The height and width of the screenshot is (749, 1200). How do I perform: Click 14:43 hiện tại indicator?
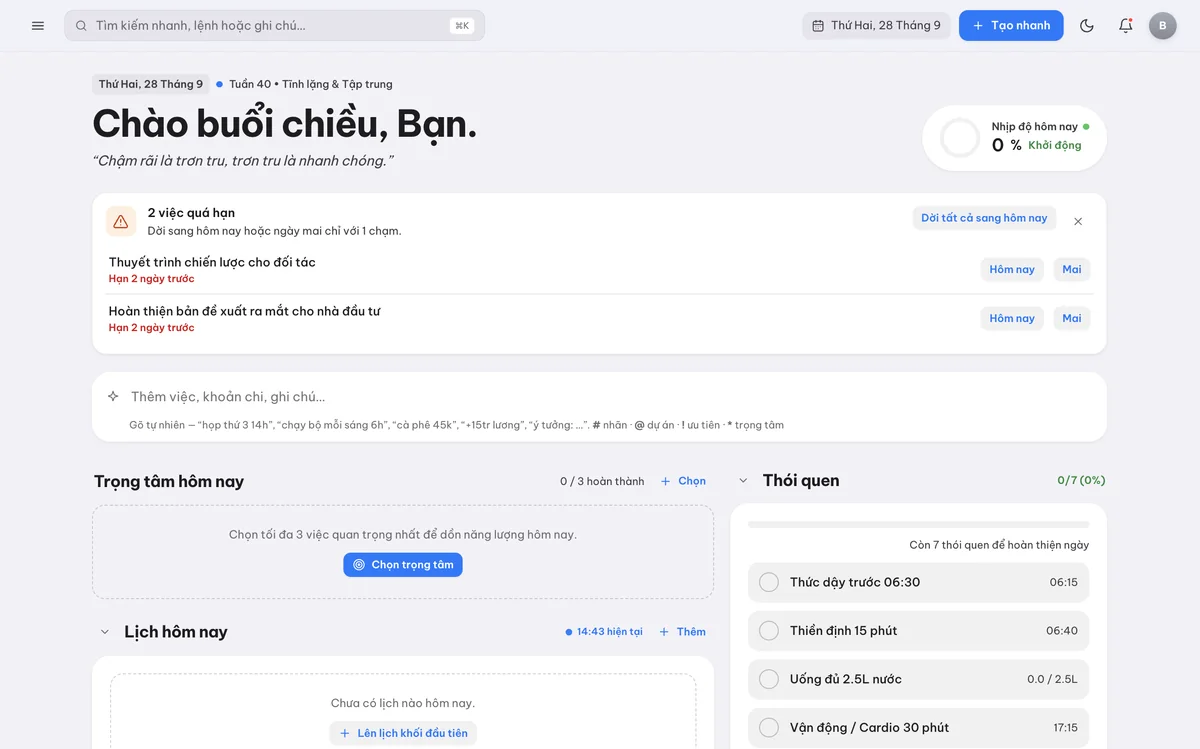point(604,632)
